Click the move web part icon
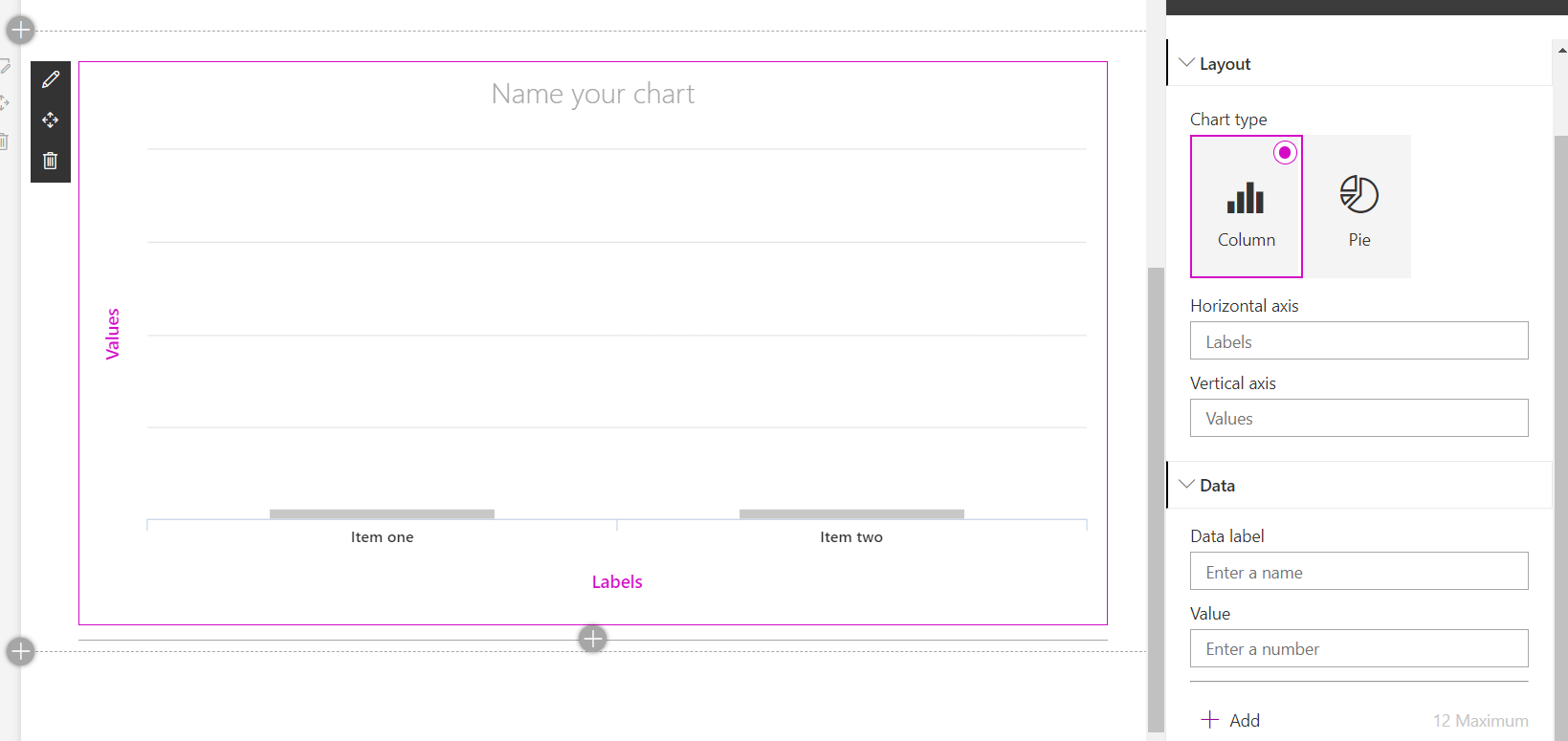The height and width of the screenshot is (741, 1568). point(51,120)
